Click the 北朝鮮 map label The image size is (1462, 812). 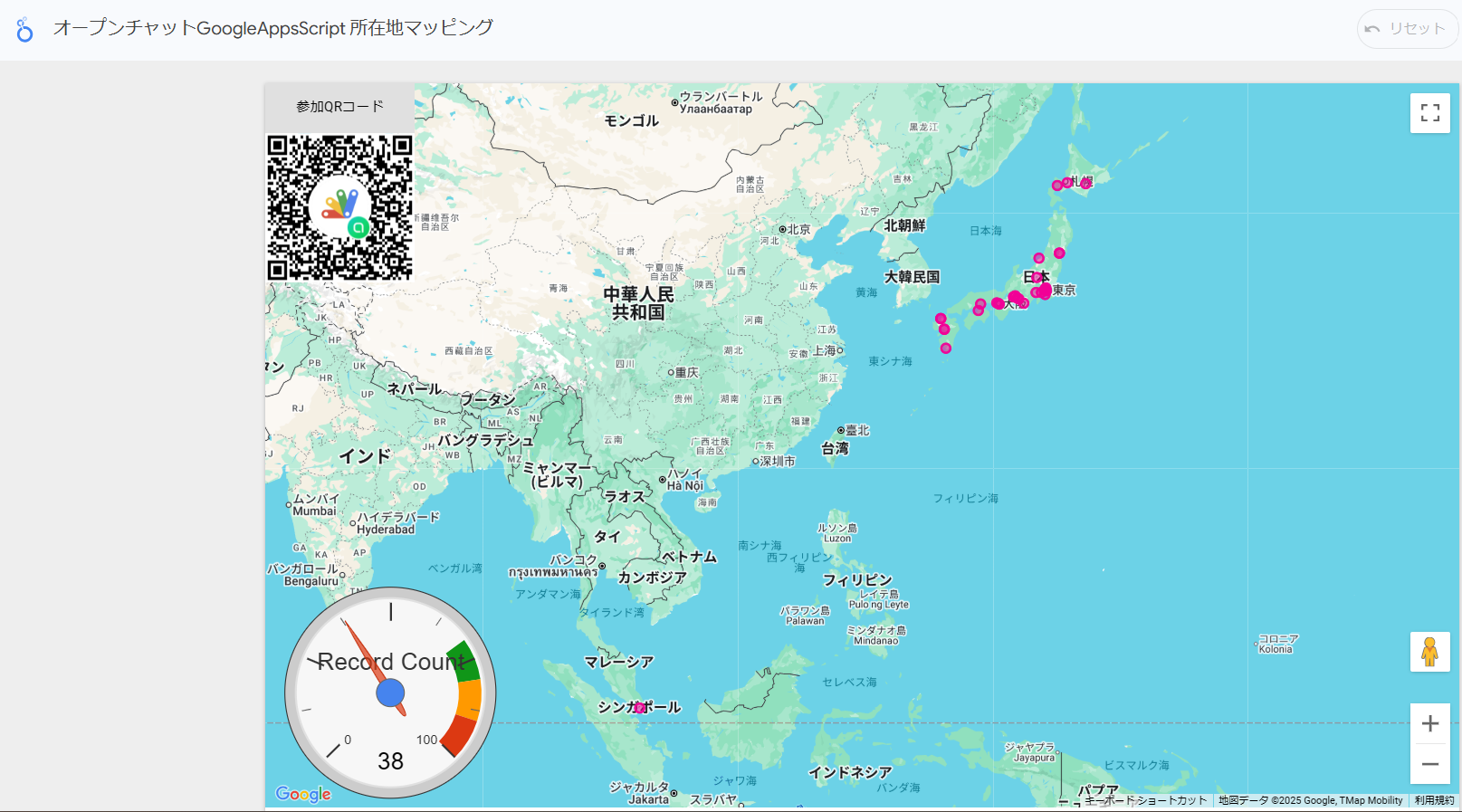click(x=904, y=225)
